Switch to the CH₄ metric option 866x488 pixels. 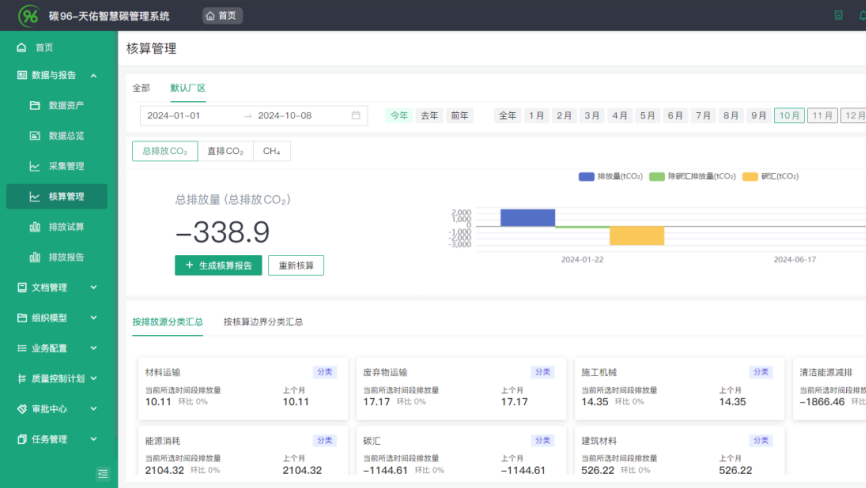[271, 151]
